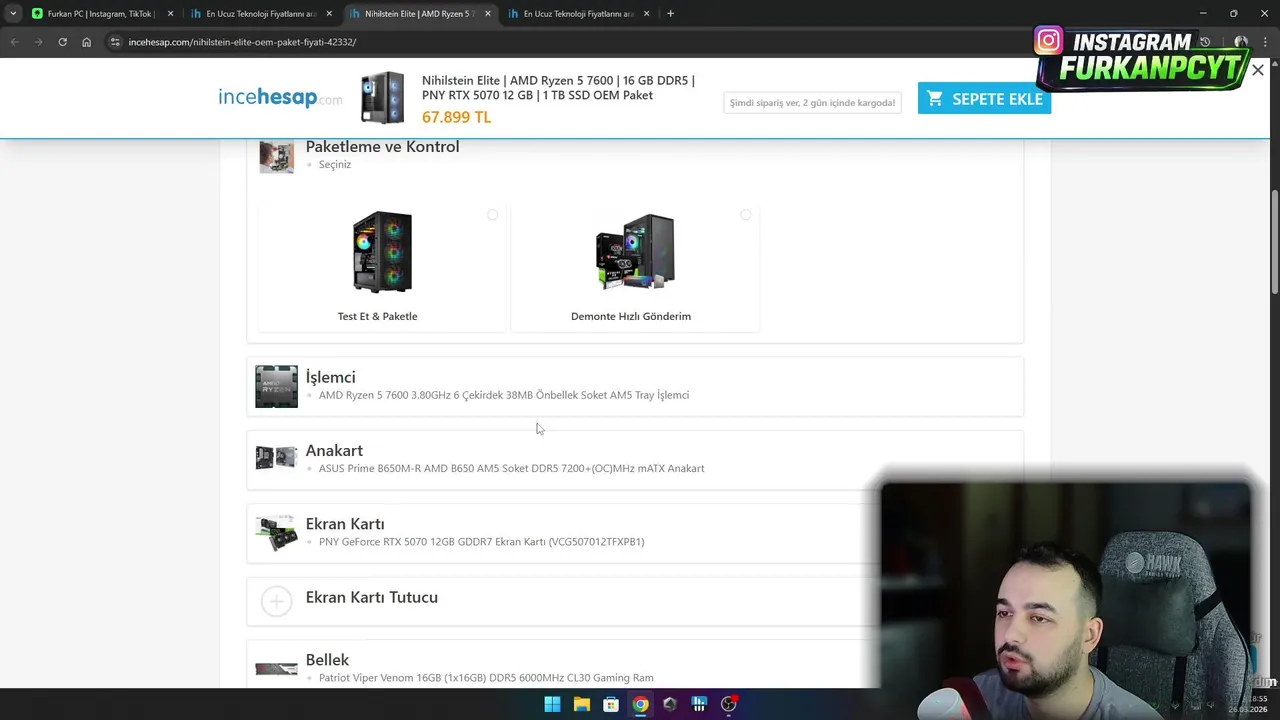Select the 67.899 TL price
The image size is (1280, 720).
[x=456, y=117]
